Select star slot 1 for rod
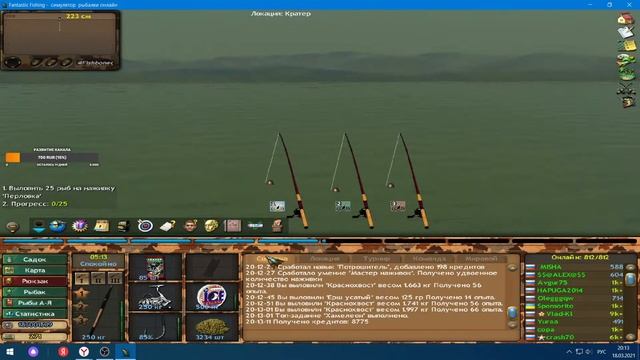640x360 pixels. coord(81,293)
